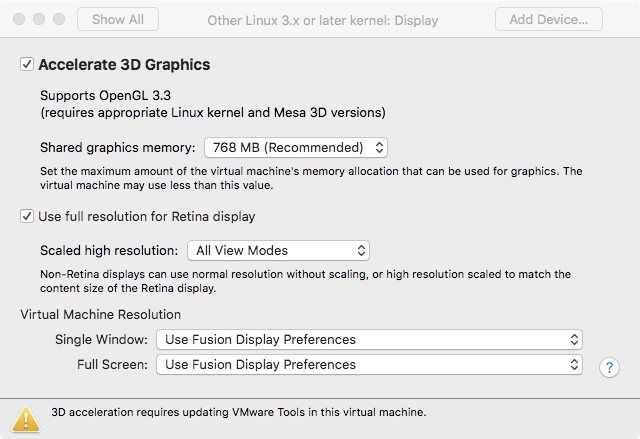The width and height of the screenshot is (640, 439).
Task: Expand the Full Screen resolution dropdown
Action: tap(369, 364)
